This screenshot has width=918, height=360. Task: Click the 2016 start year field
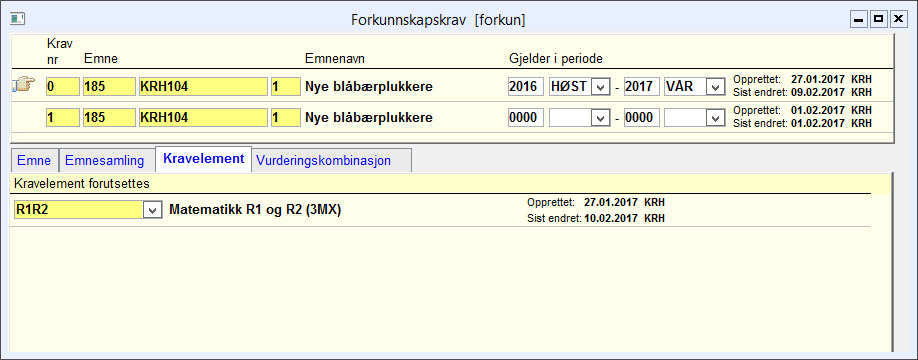click(526, 87)
